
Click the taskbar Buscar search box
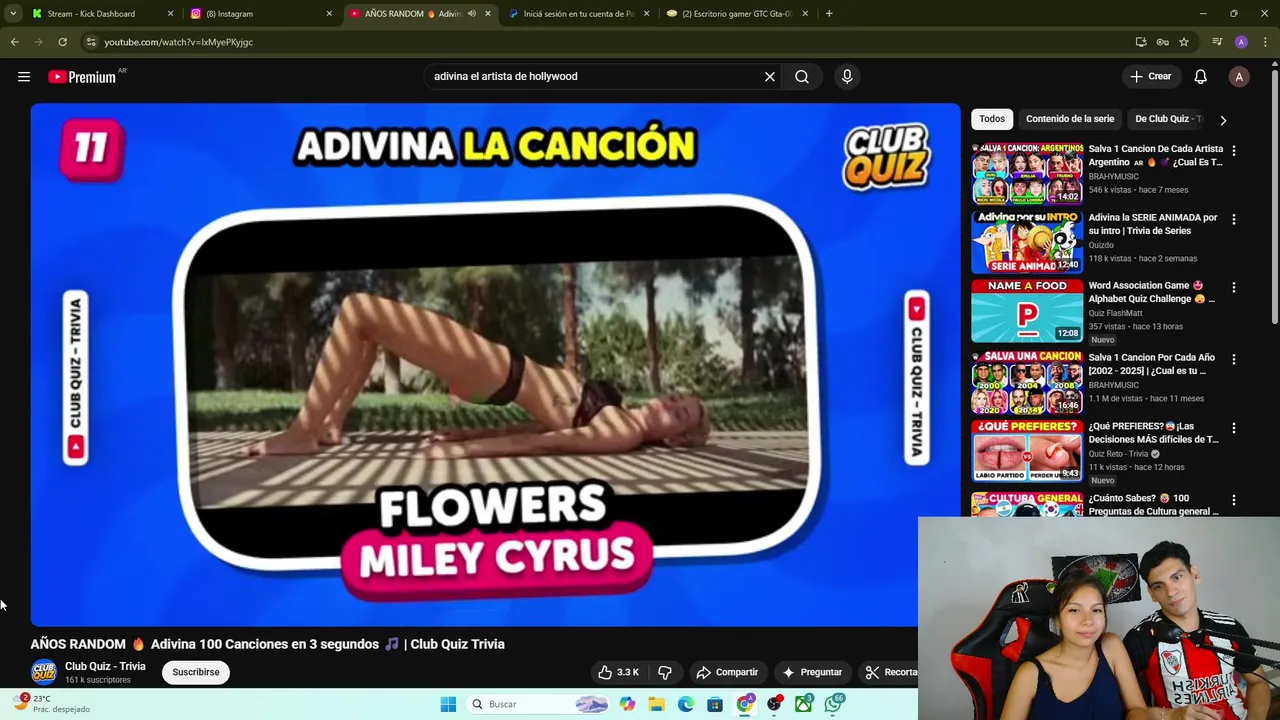[538, 704]
